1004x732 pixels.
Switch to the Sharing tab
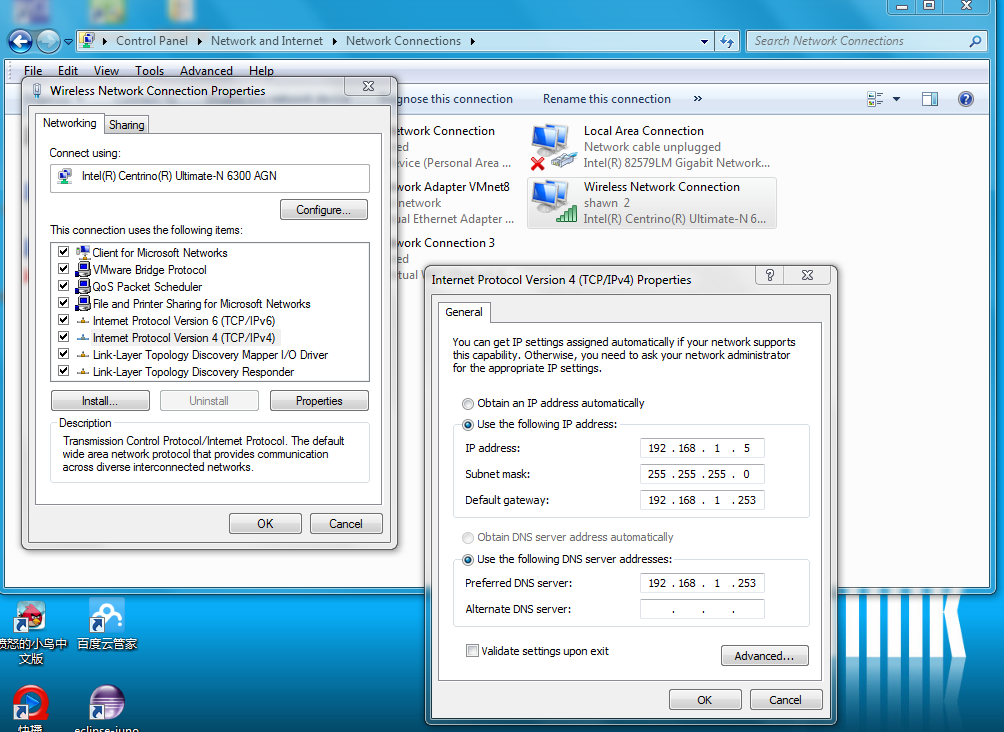(x=127, y=124)
